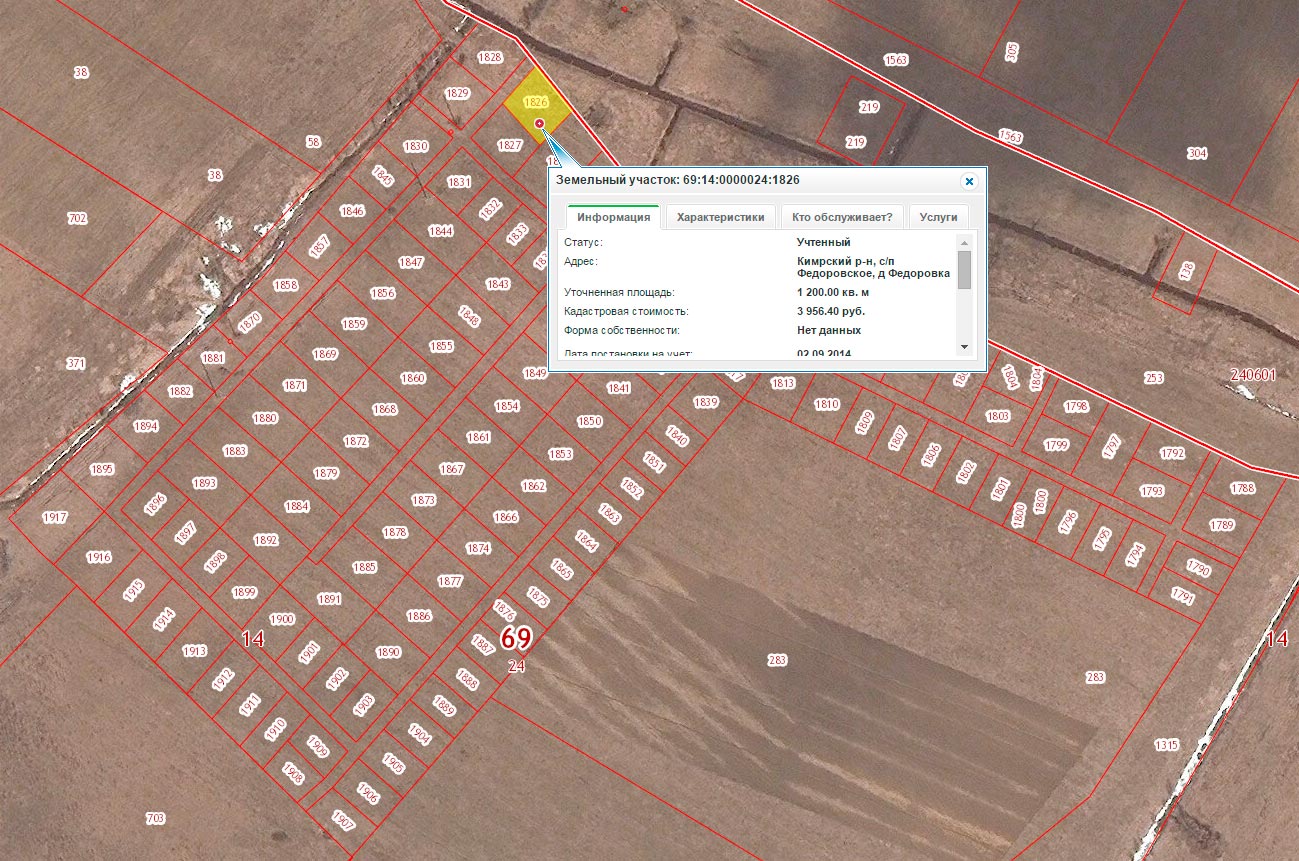
Task: Open the Услуги tab
Action: [938, 217]
